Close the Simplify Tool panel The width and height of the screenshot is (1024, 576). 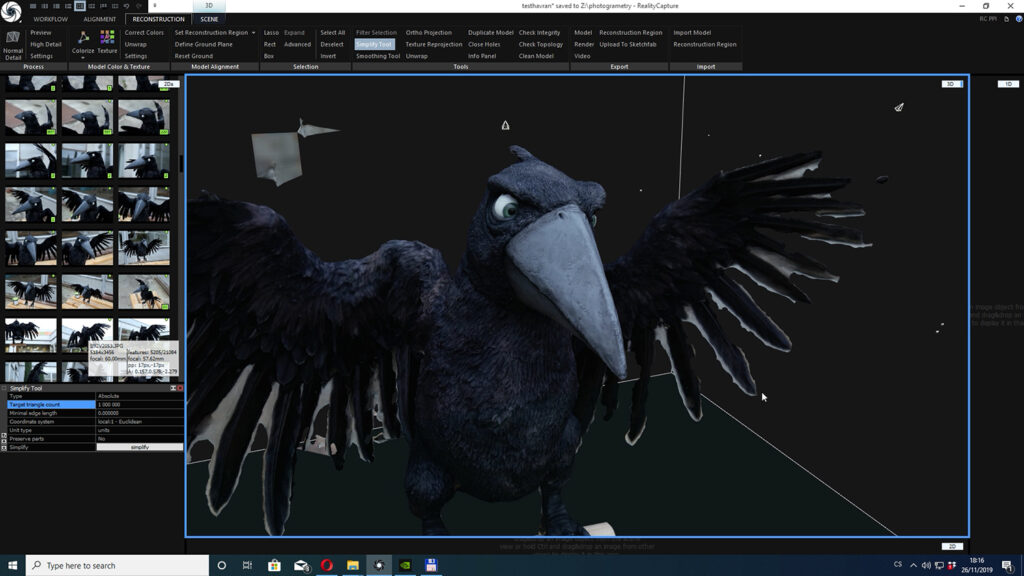pos(180,388)
